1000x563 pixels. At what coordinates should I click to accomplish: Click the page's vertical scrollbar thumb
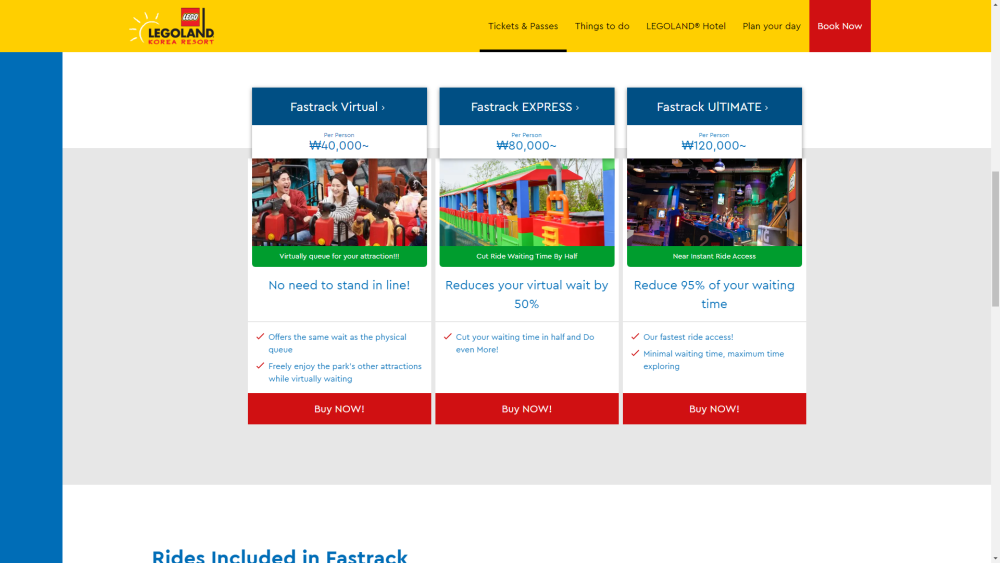coord(994,240)
